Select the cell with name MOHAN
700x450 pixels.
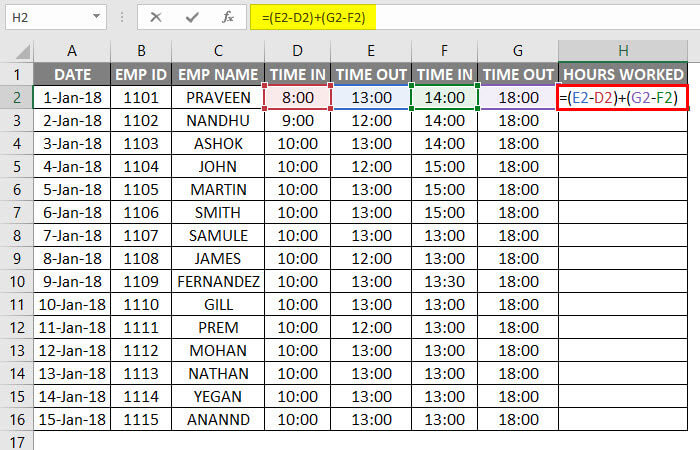[218, 350]
